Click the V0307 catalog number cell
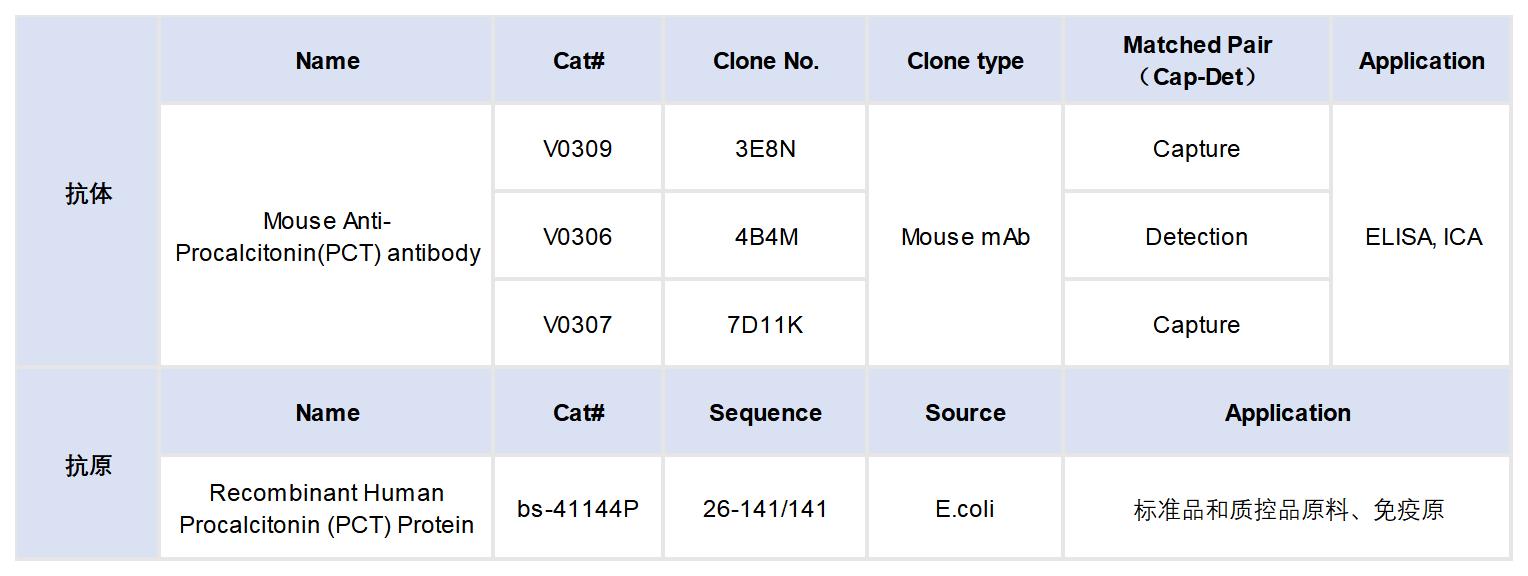 pos(577,325)
